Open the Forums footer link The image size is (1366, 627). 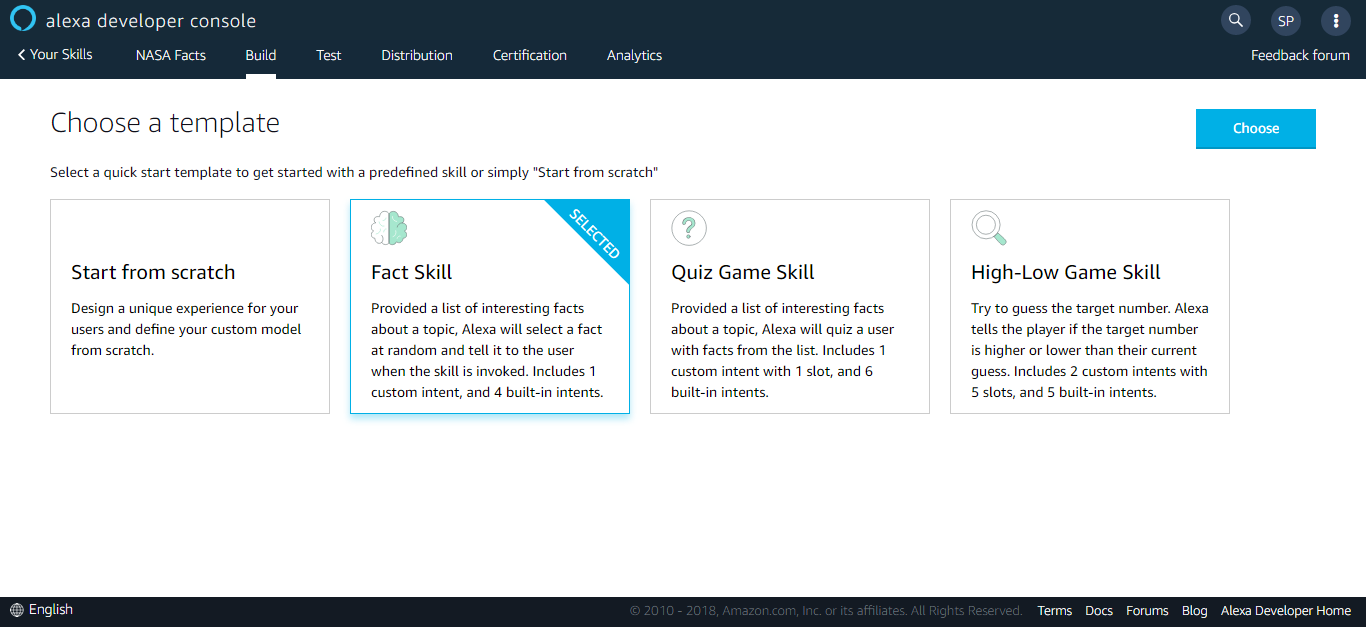(1147, 611)
